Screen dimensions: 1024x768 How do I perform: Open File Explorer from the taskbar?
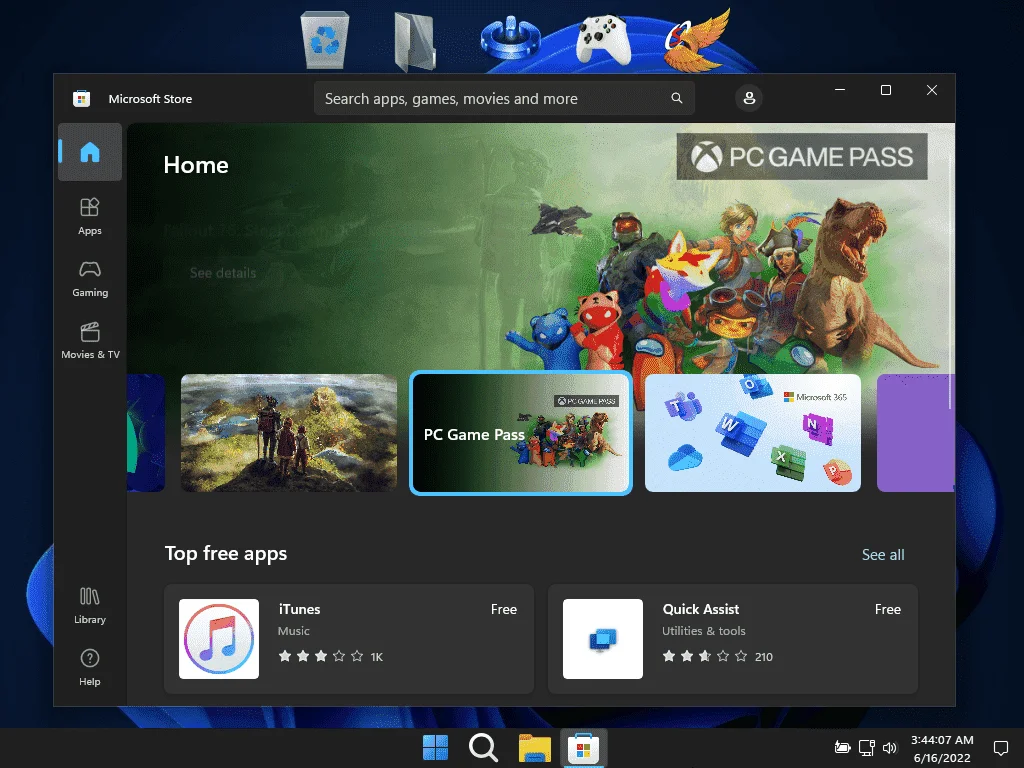[534, 748]
